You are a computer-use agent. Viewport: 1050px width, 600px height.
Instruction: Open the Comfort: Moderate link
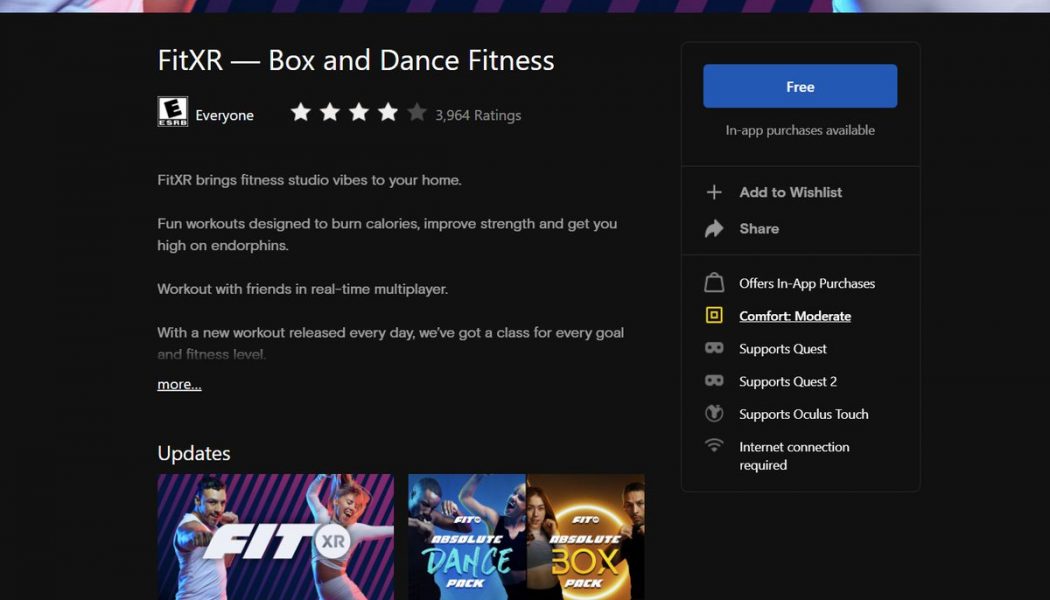[794, 316]
